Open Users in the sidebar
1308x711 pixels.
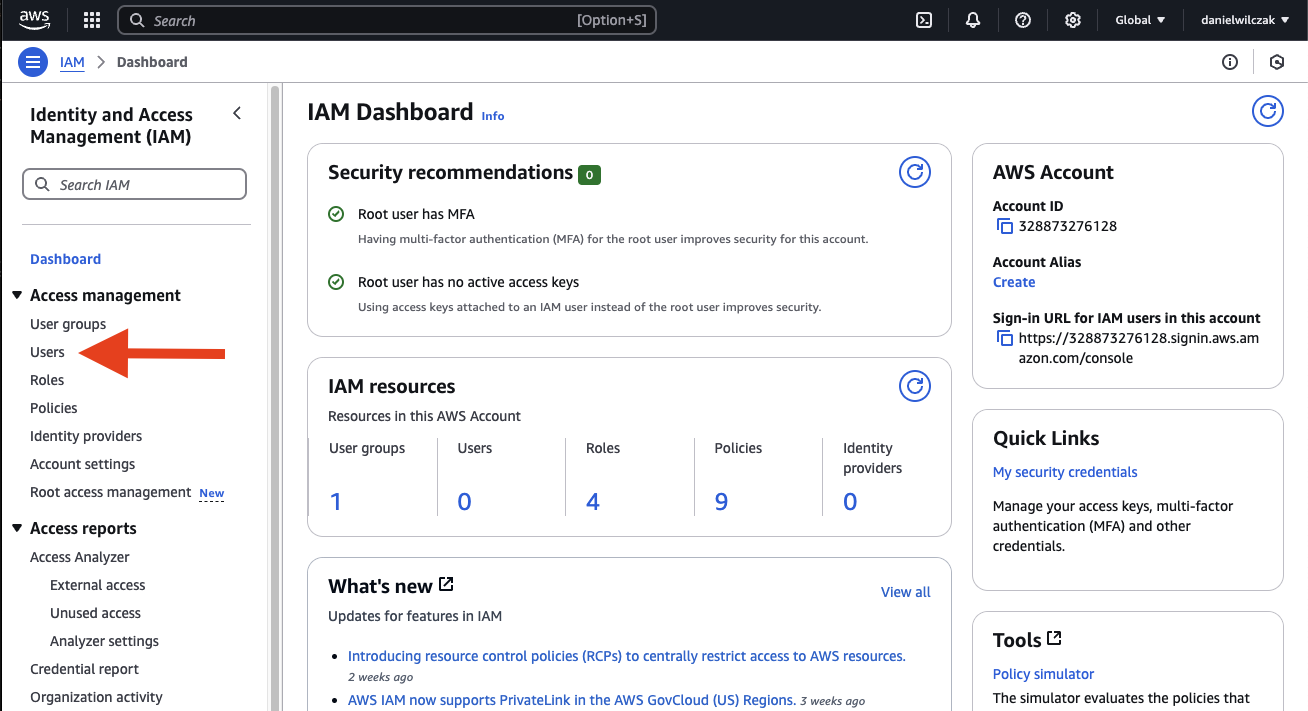click(x=47, y=352)
